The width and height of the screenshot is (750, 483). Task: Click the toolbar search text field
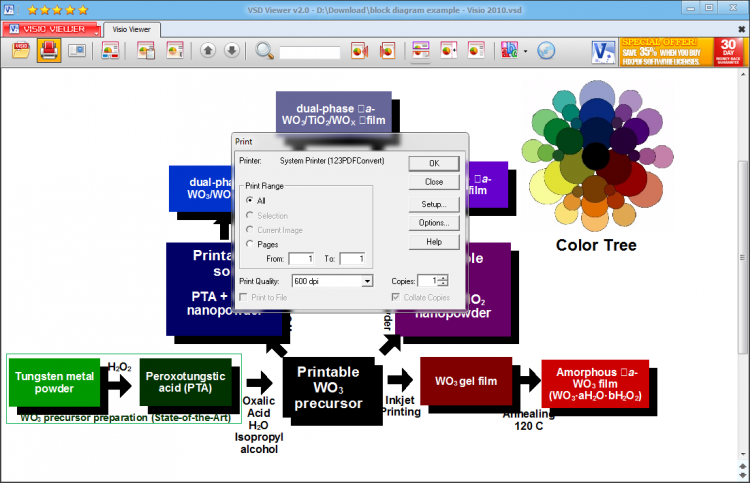click(310, 52)
